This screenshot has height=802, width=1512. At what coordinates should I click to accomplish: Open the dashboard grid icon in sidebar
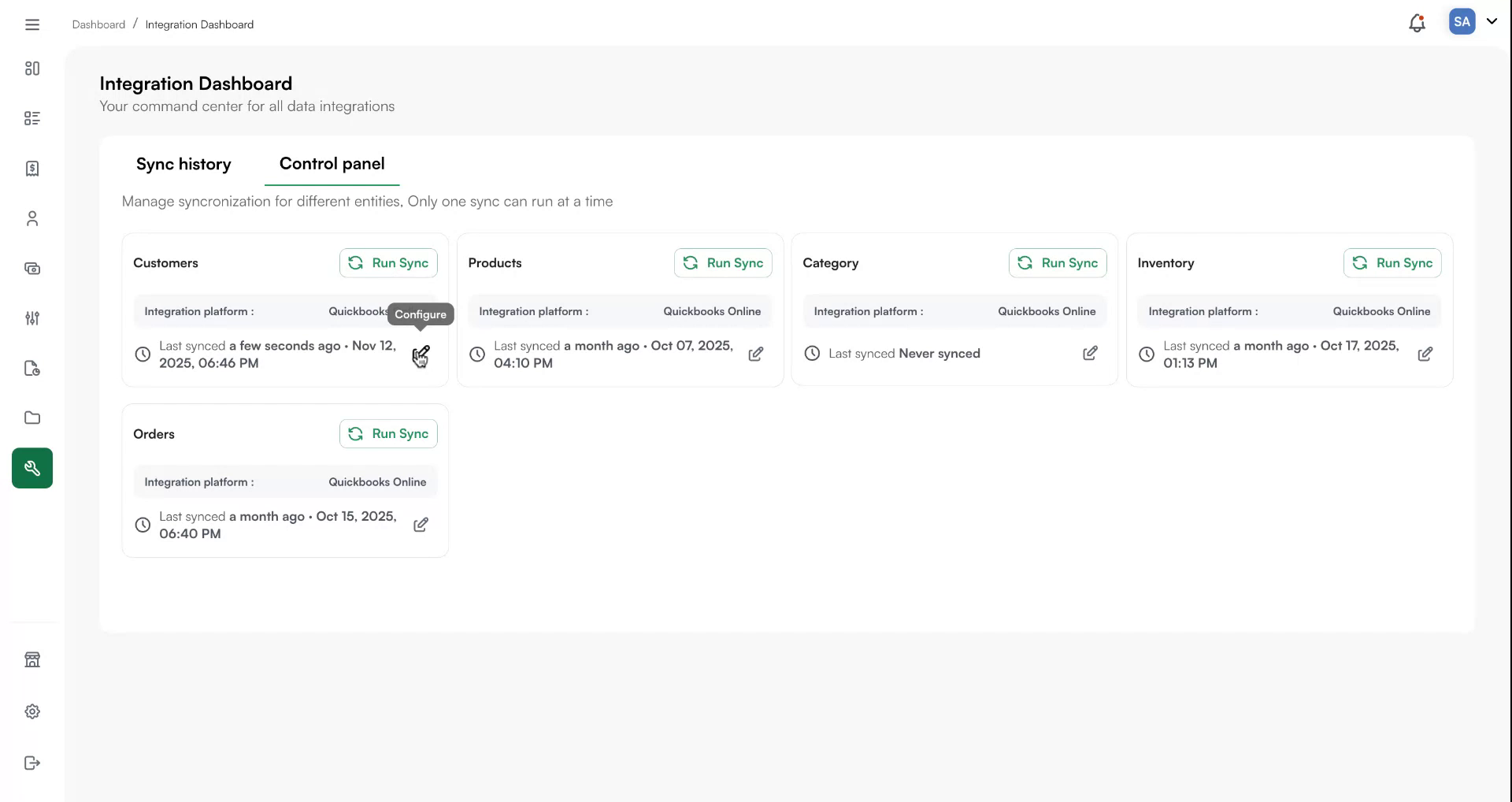[32, 69]
